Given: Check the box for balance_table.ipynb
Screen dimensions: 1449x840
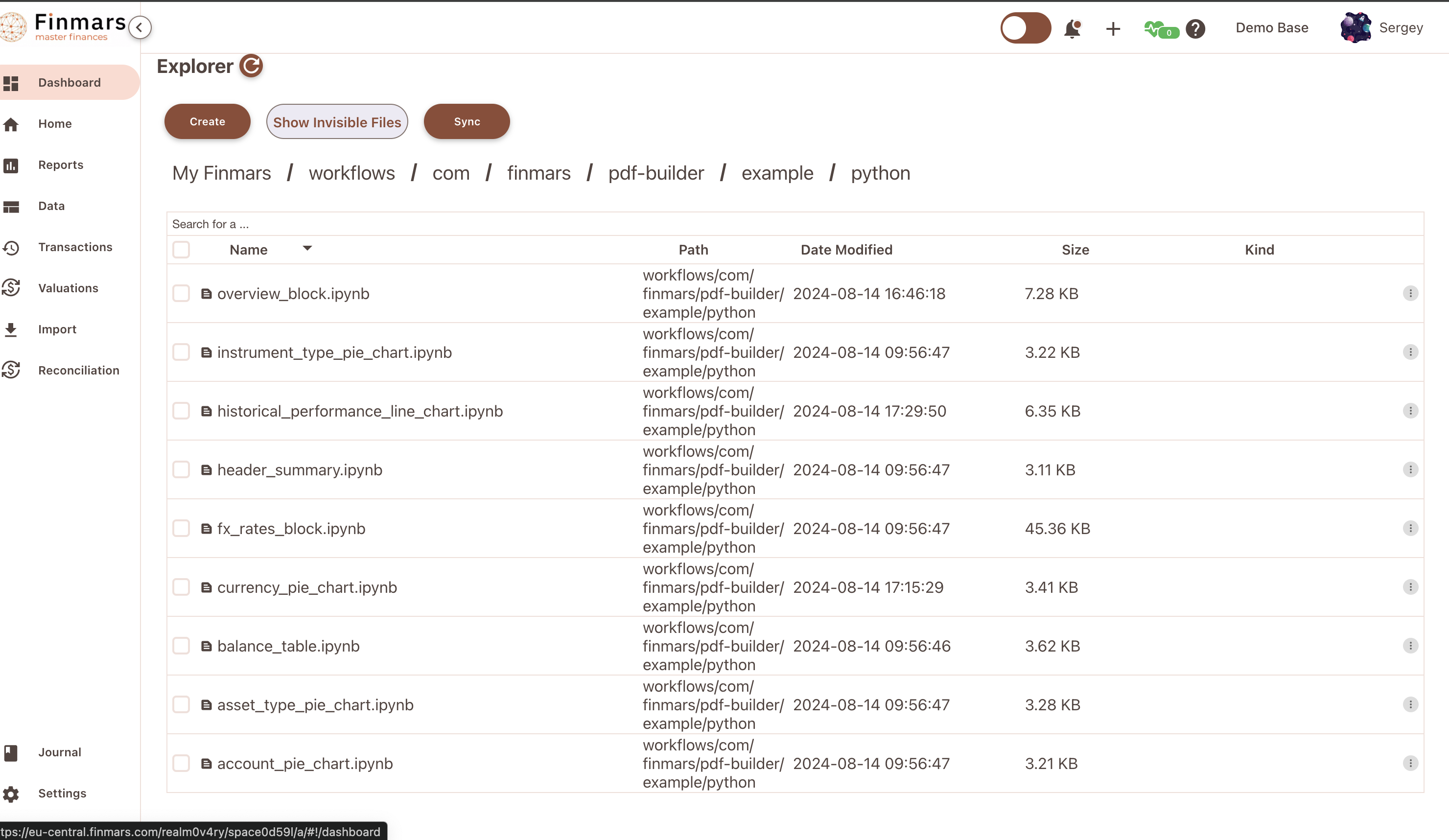Looking at the screenshot, I should [181, 645].
